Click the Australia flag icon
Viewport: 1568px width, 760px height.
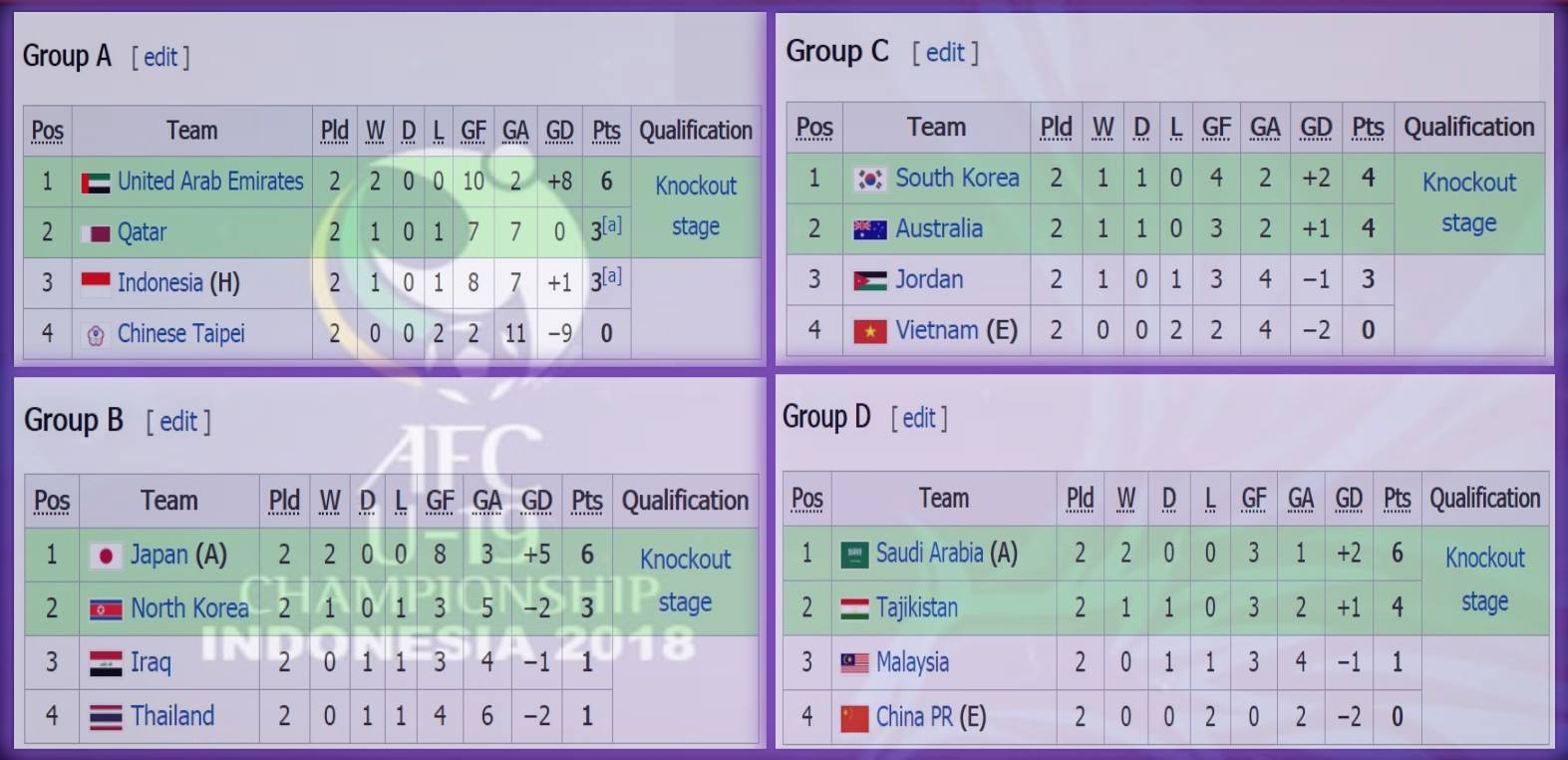coord(870,229)
